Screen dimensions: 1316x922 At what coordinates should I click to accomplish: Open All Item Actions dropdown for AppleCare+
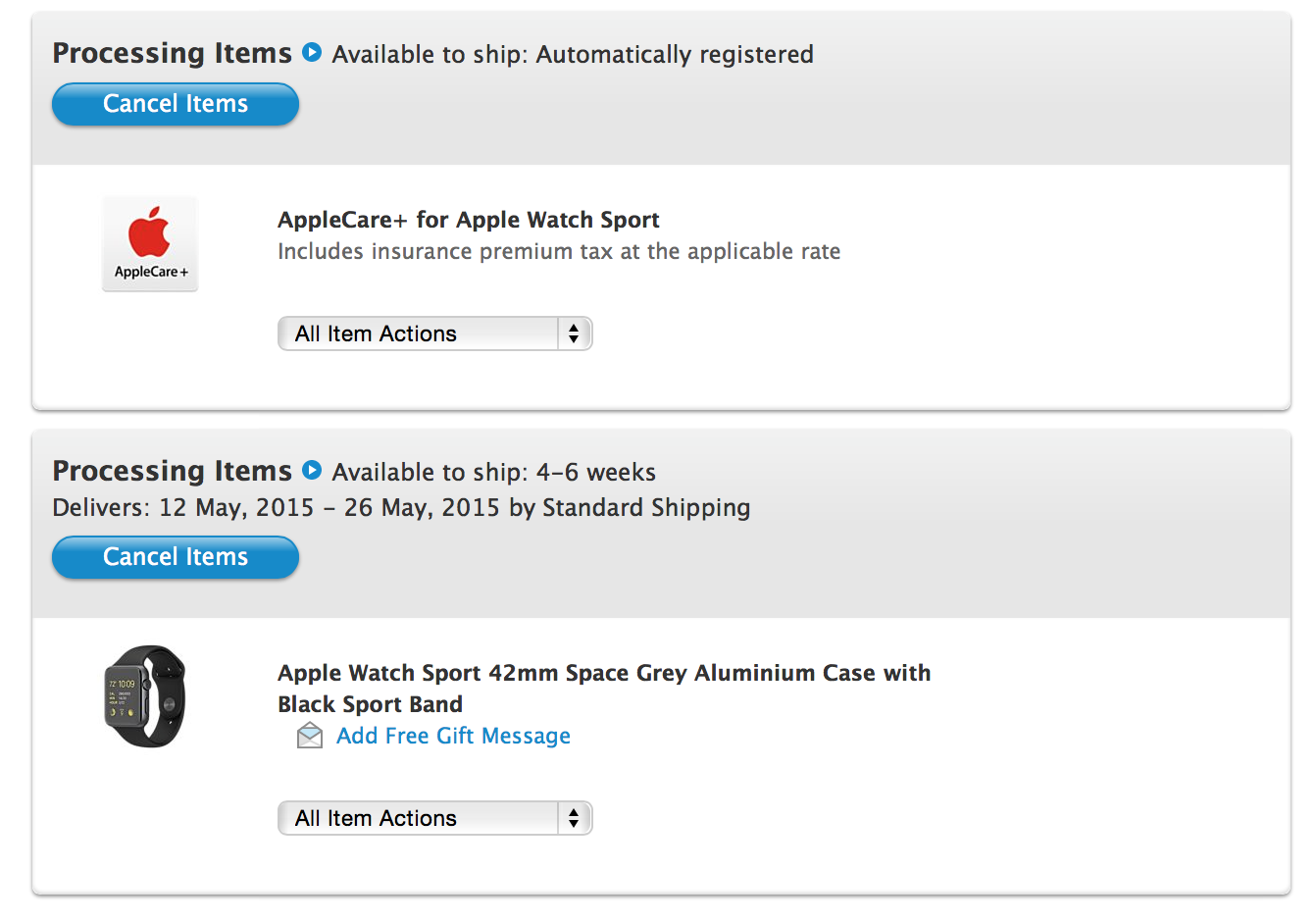[x=435, y=333]
